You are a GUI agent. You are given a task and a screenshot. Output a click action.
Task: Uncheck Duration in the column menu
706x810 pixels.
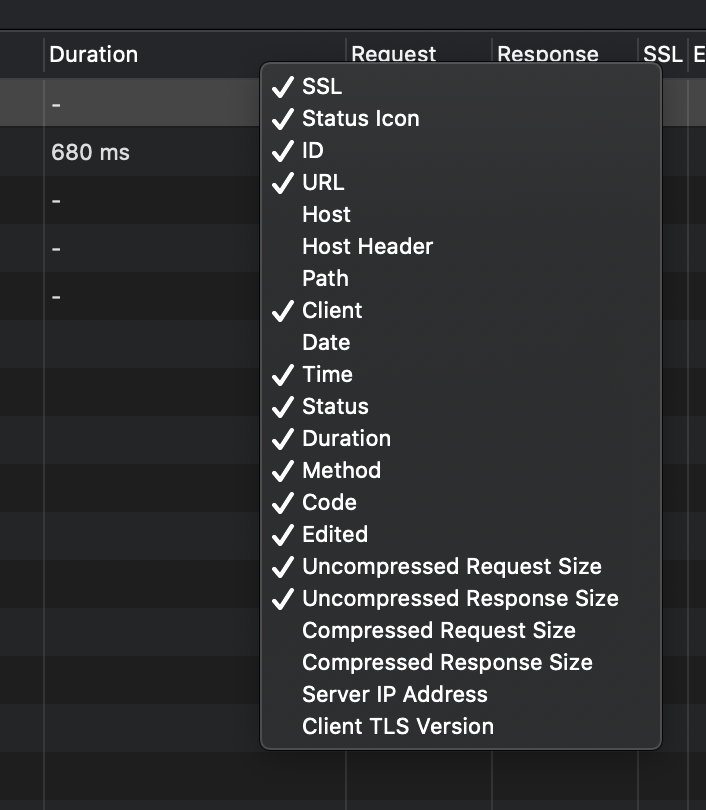tap(461, 439)
